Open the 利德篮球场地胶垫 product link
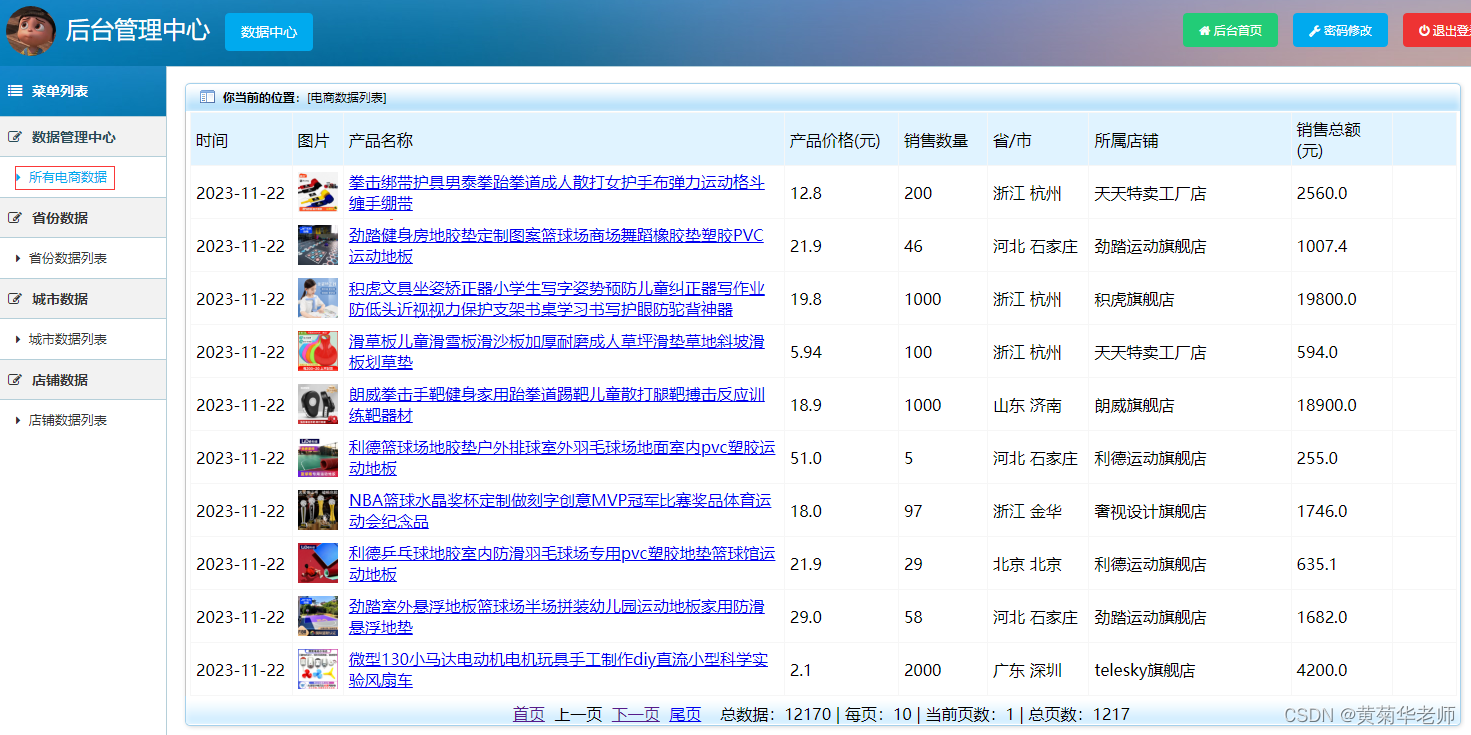Screen dimensions: 1471x735 pyautogui.click(x=561, y=458)
